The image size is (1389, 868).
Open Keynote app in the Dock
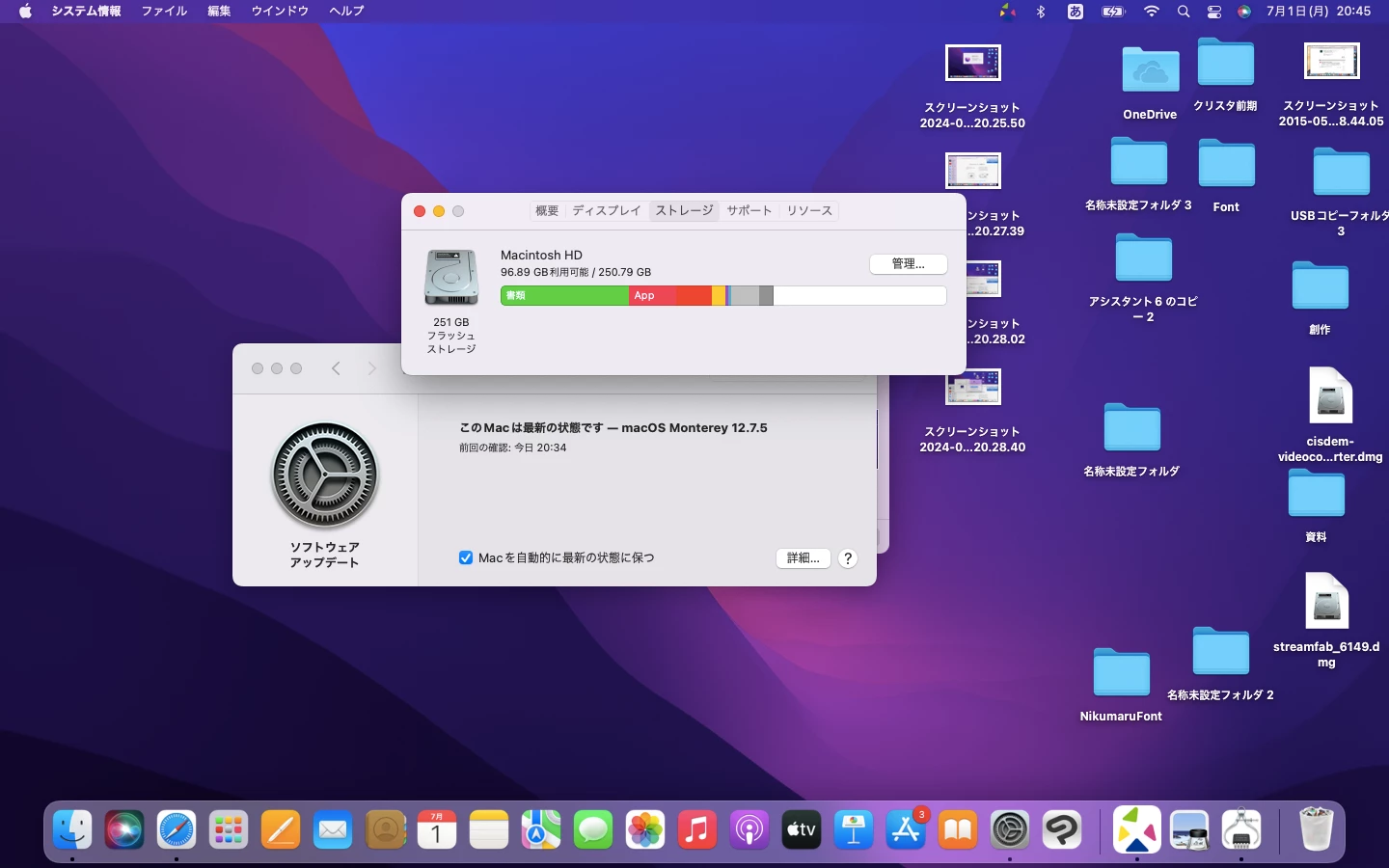[854, 829]
